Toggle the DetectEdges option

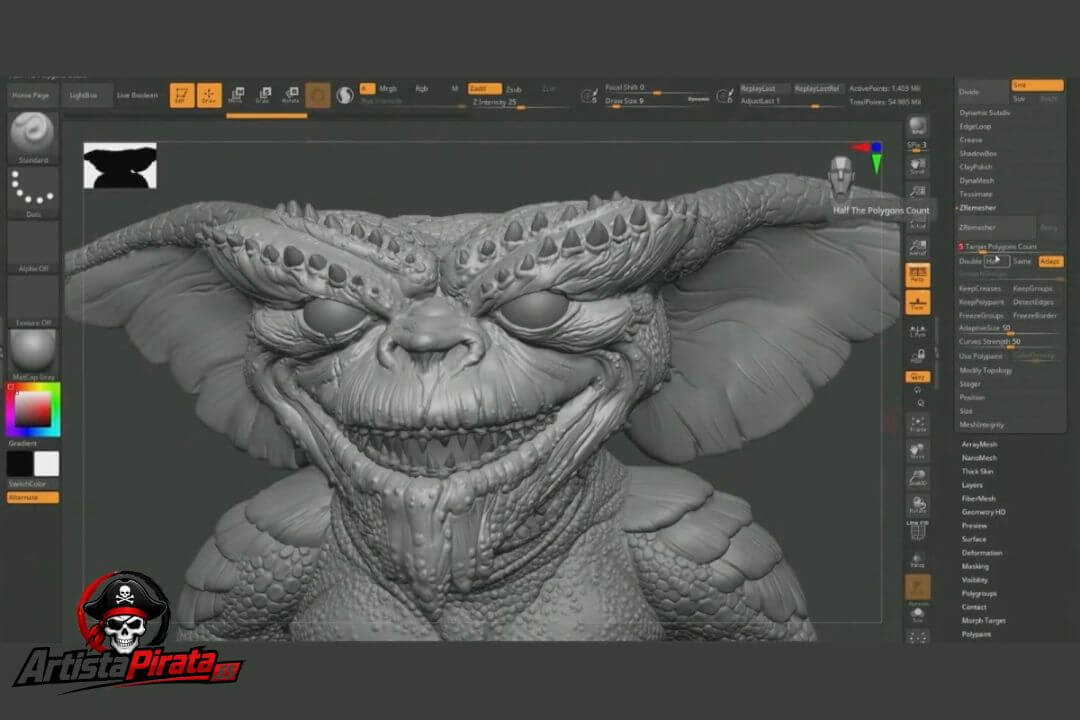click(1033, 302)
